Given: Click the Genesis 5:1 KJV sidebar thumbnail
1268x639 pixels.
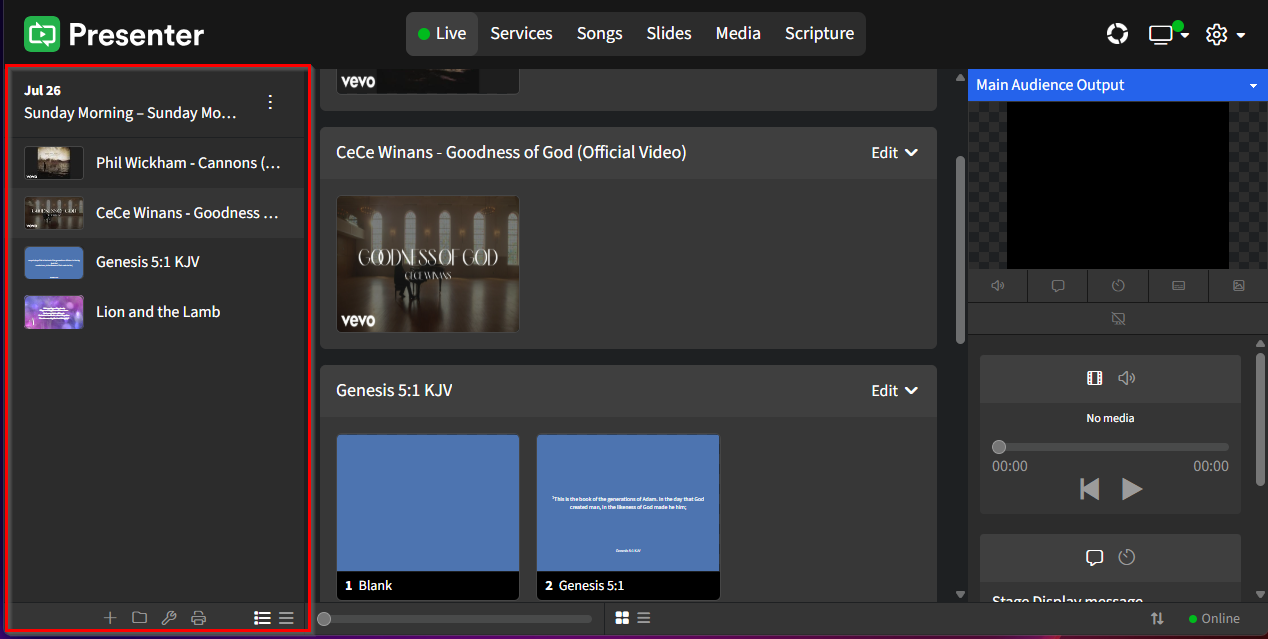Looking at the screenshot, I should [x=54, y=262].
